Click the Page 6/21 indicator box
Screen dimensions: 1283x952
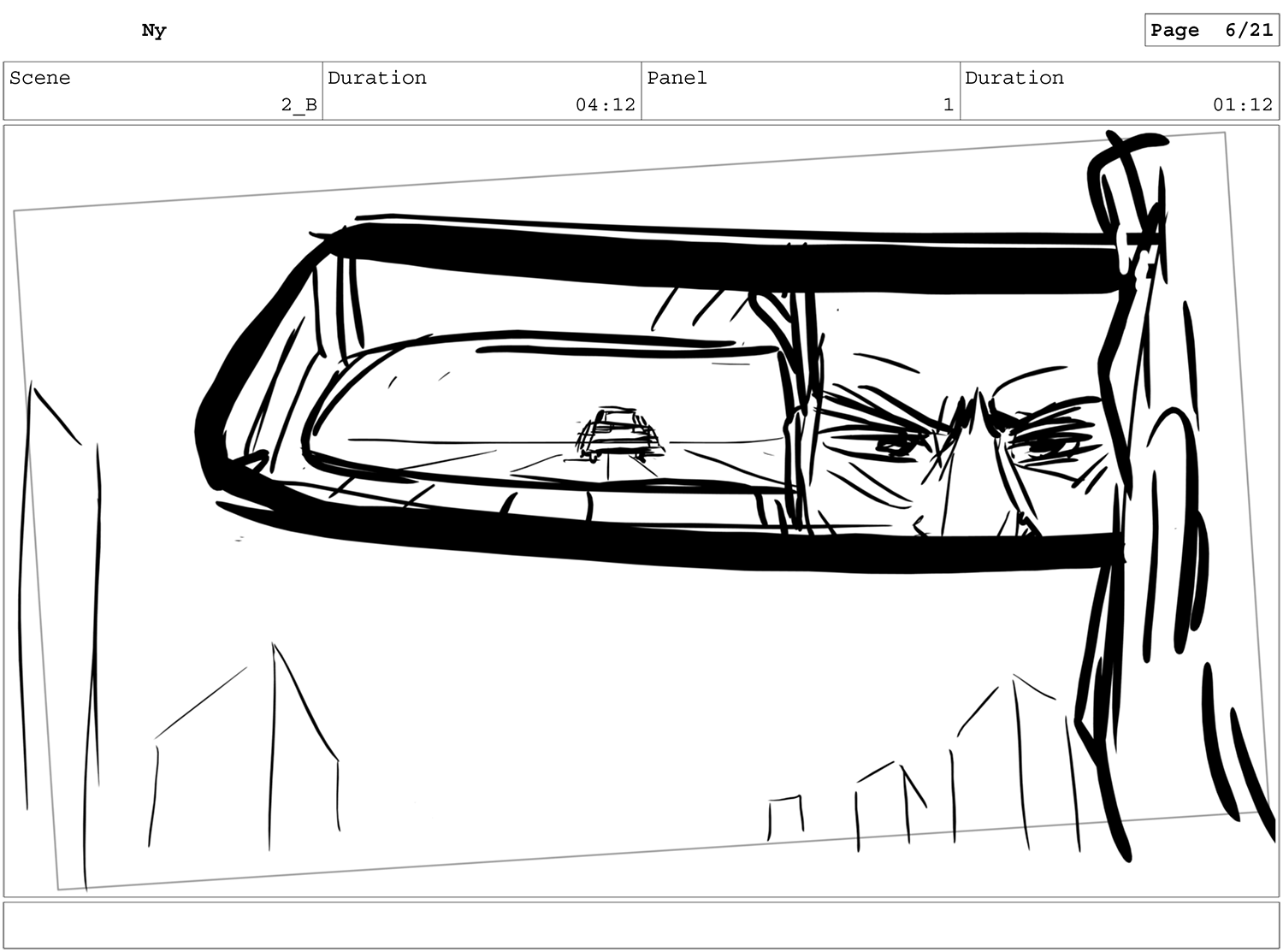[x=1211, y=30]
